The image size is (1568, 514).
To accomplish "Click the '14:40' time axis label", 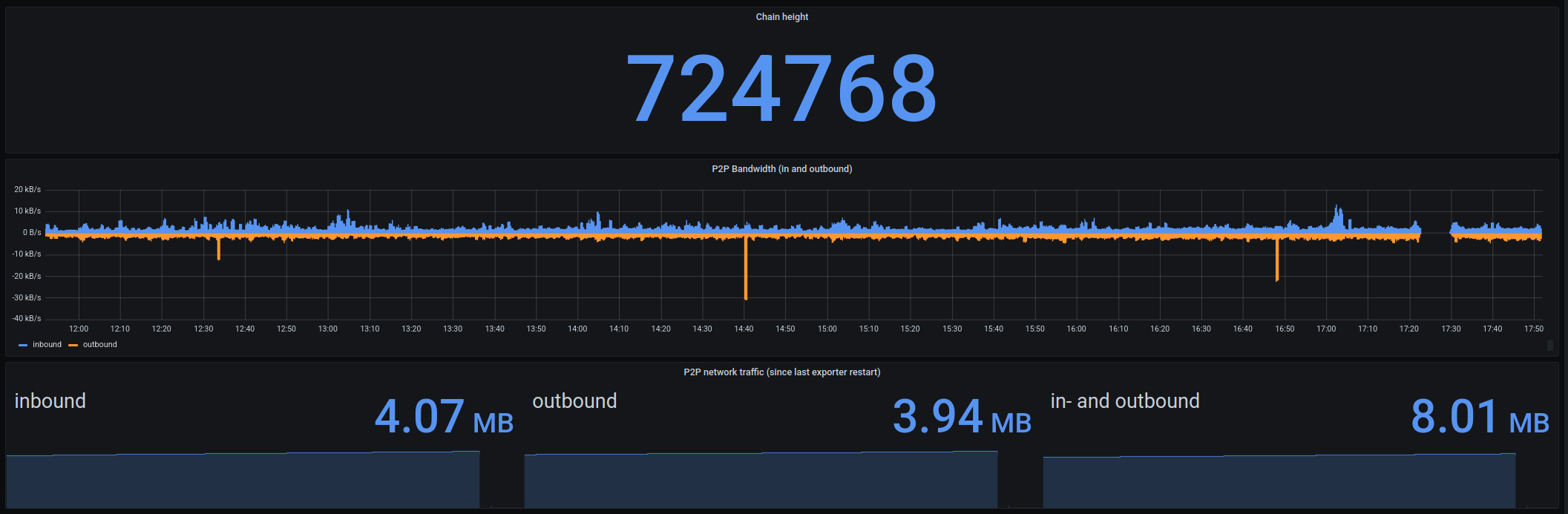I will [x=744, y=329].
